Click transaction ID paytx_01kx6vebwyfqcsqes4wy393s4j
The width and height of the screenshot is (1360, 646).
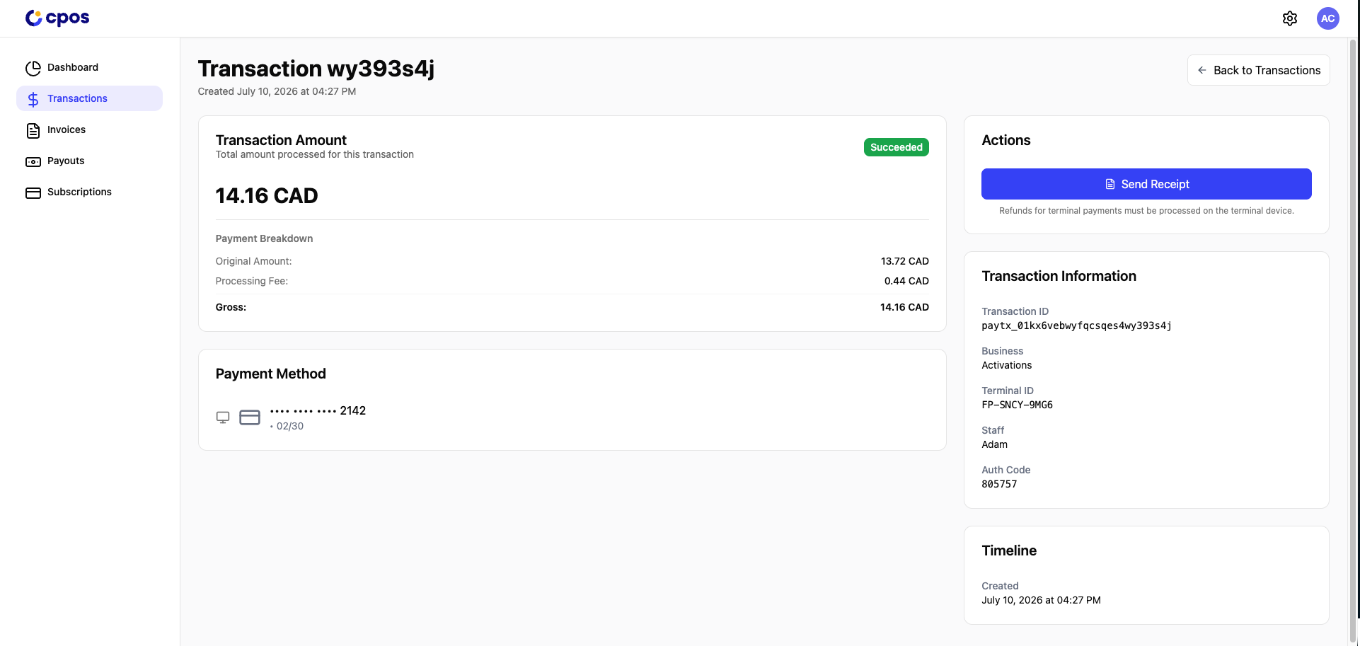pyautogui.click(x=1076, y=325)
